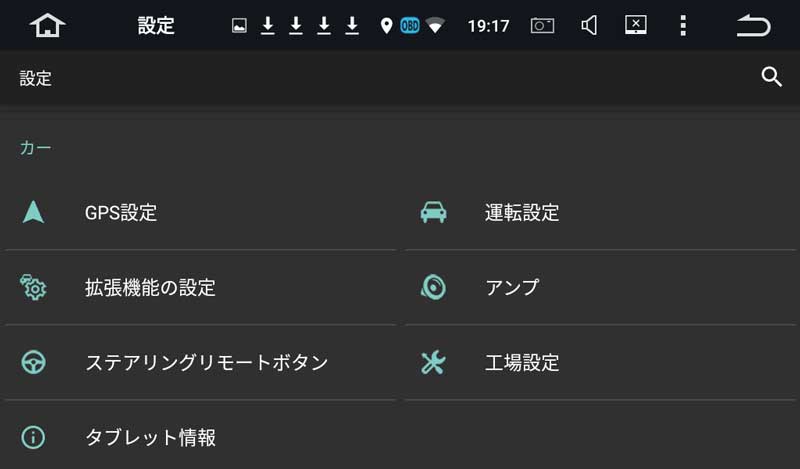800x469 pixels.
Task: Tap the screen-off display icon
Action: pyautogui.click(x=636, y=24)
